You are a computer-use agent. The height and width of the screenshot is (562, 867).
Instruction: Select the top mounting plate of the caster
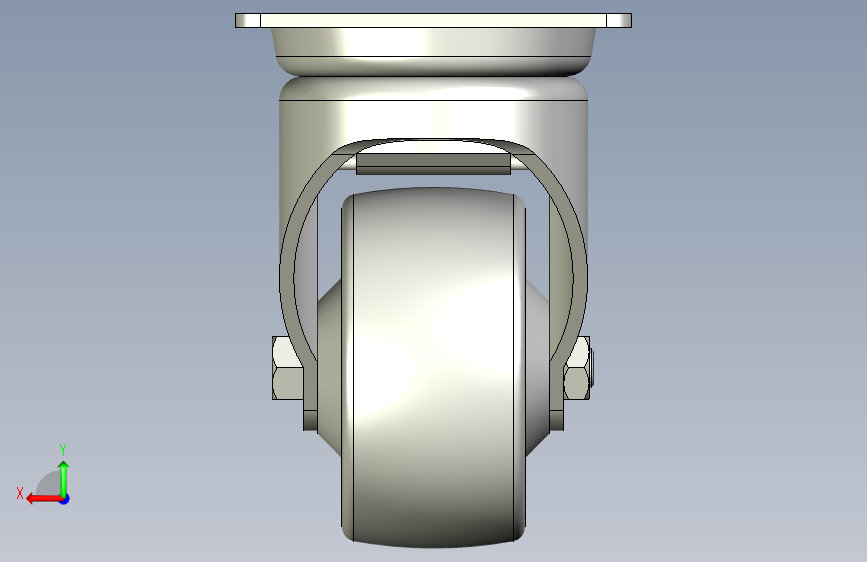(x=434, y=20)
